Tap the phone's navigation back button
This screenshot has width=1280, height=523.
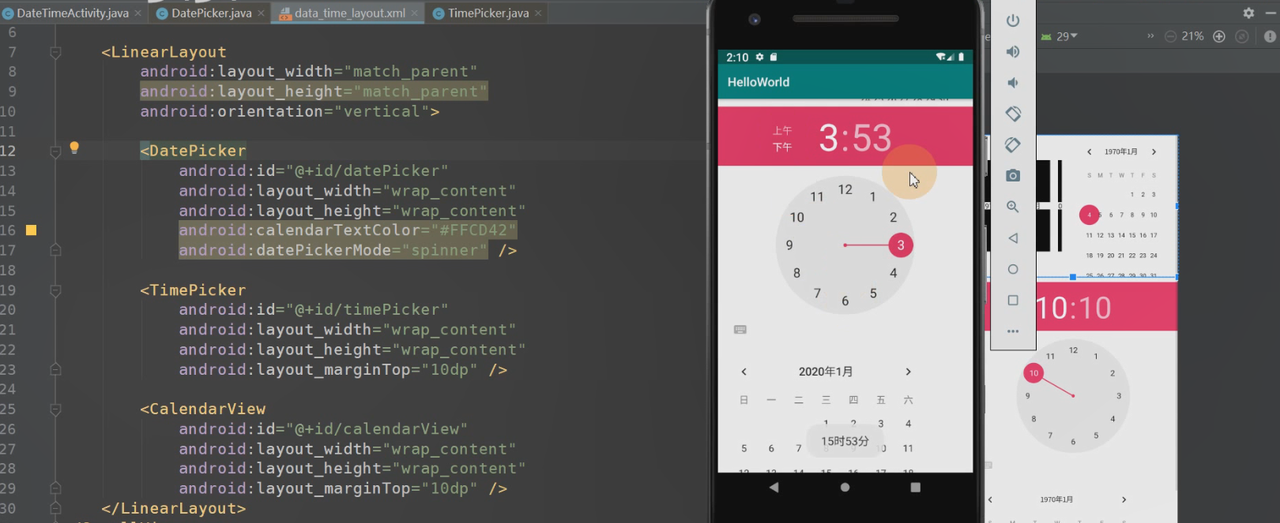pos(774,487)
